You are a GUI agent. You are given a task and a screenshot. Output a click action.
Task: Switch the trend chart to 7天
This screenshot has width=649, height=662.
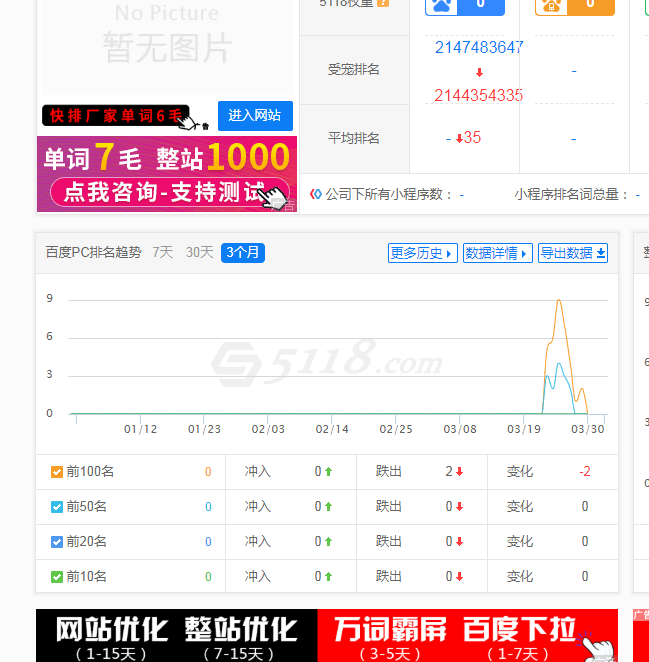click(x=162, y=253)
